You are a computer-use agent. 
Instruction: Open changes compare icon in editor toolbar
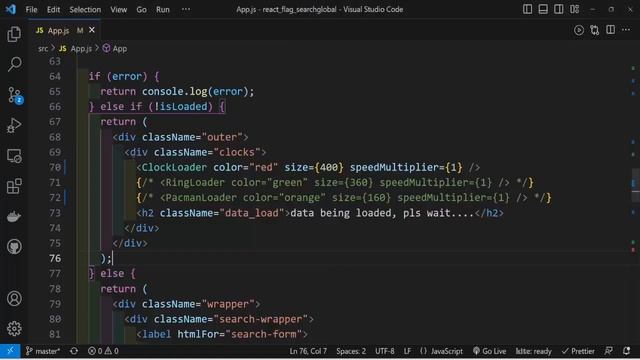(x=595, y=30)
